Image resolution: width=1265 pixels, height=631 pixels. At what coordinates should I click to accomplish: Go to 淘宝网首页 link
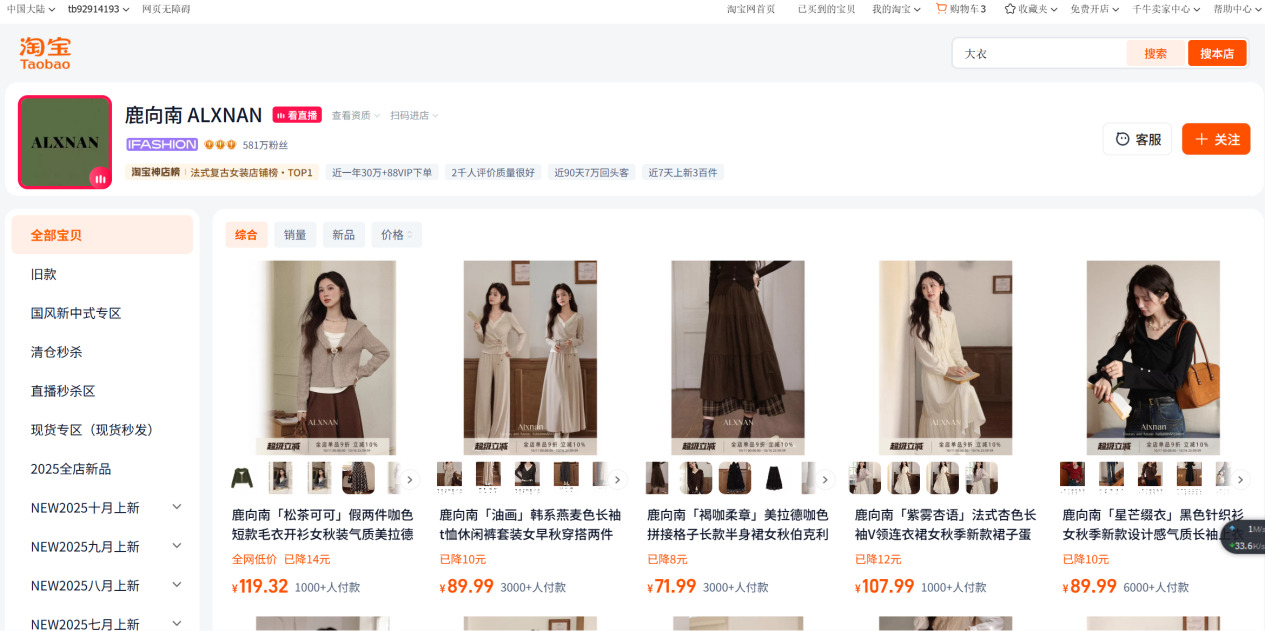751,9
